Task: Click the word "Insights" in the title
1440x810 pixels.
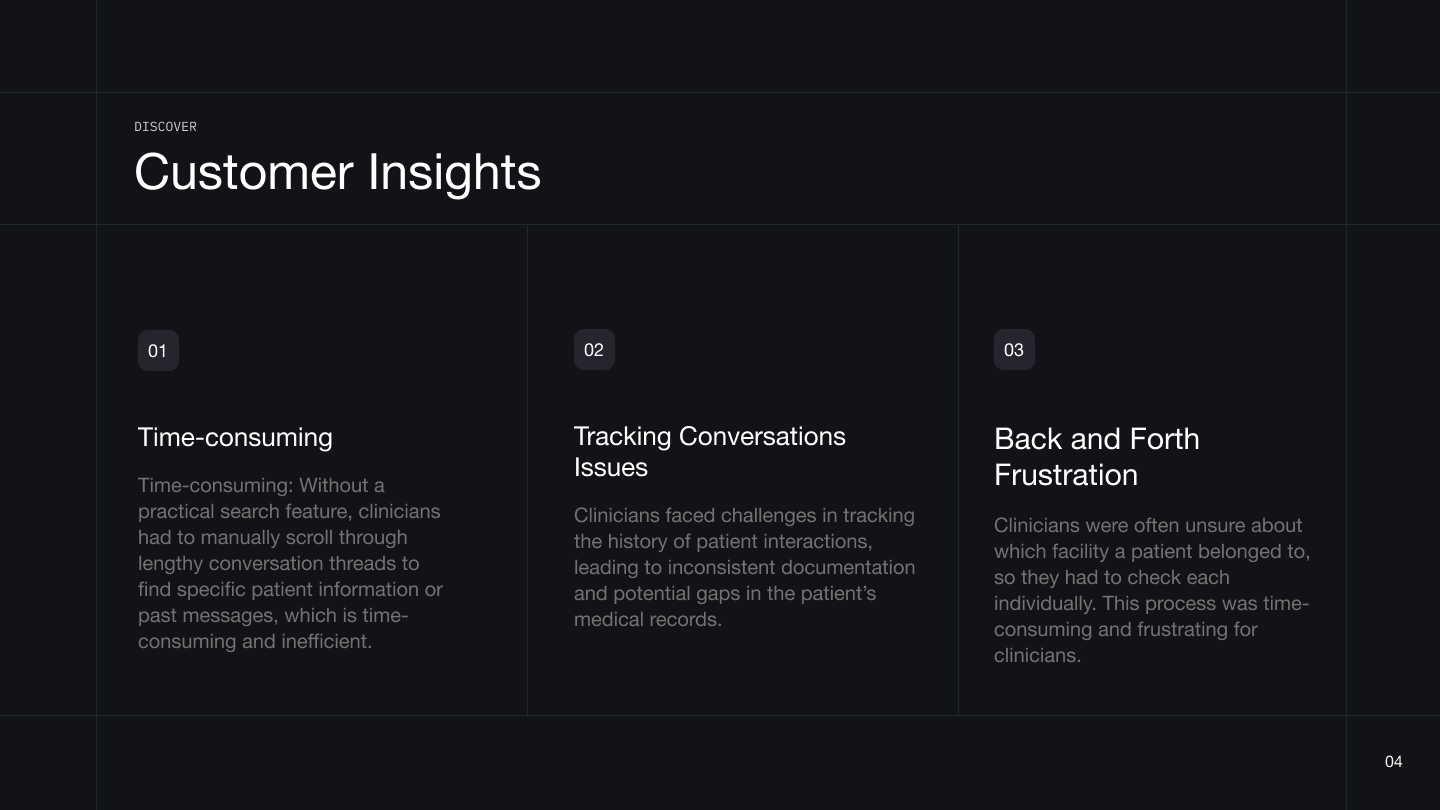Action: (454, 172)
